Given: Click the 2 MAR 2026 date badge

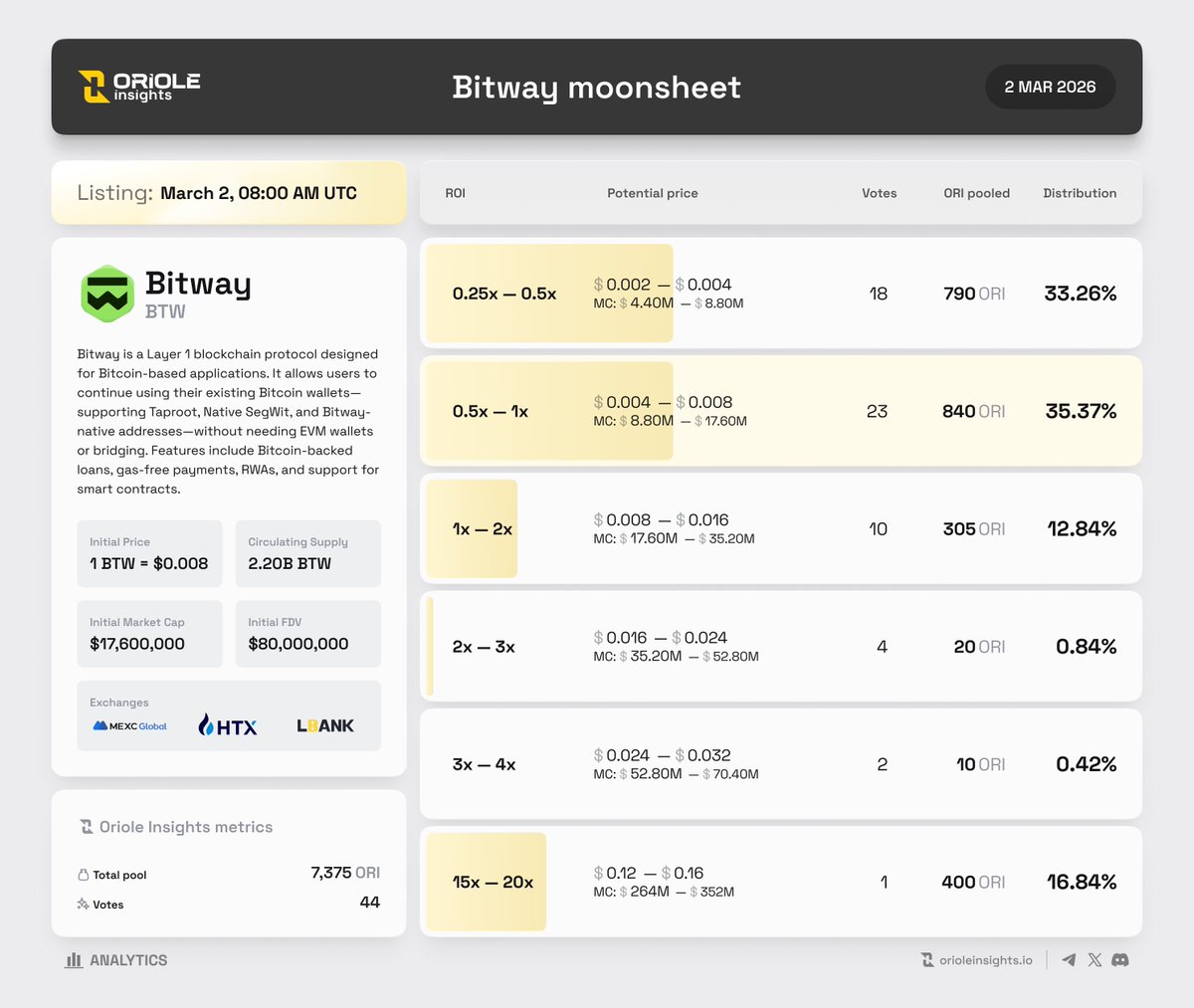Looking at the screenshot, I should coord(1050,87).
